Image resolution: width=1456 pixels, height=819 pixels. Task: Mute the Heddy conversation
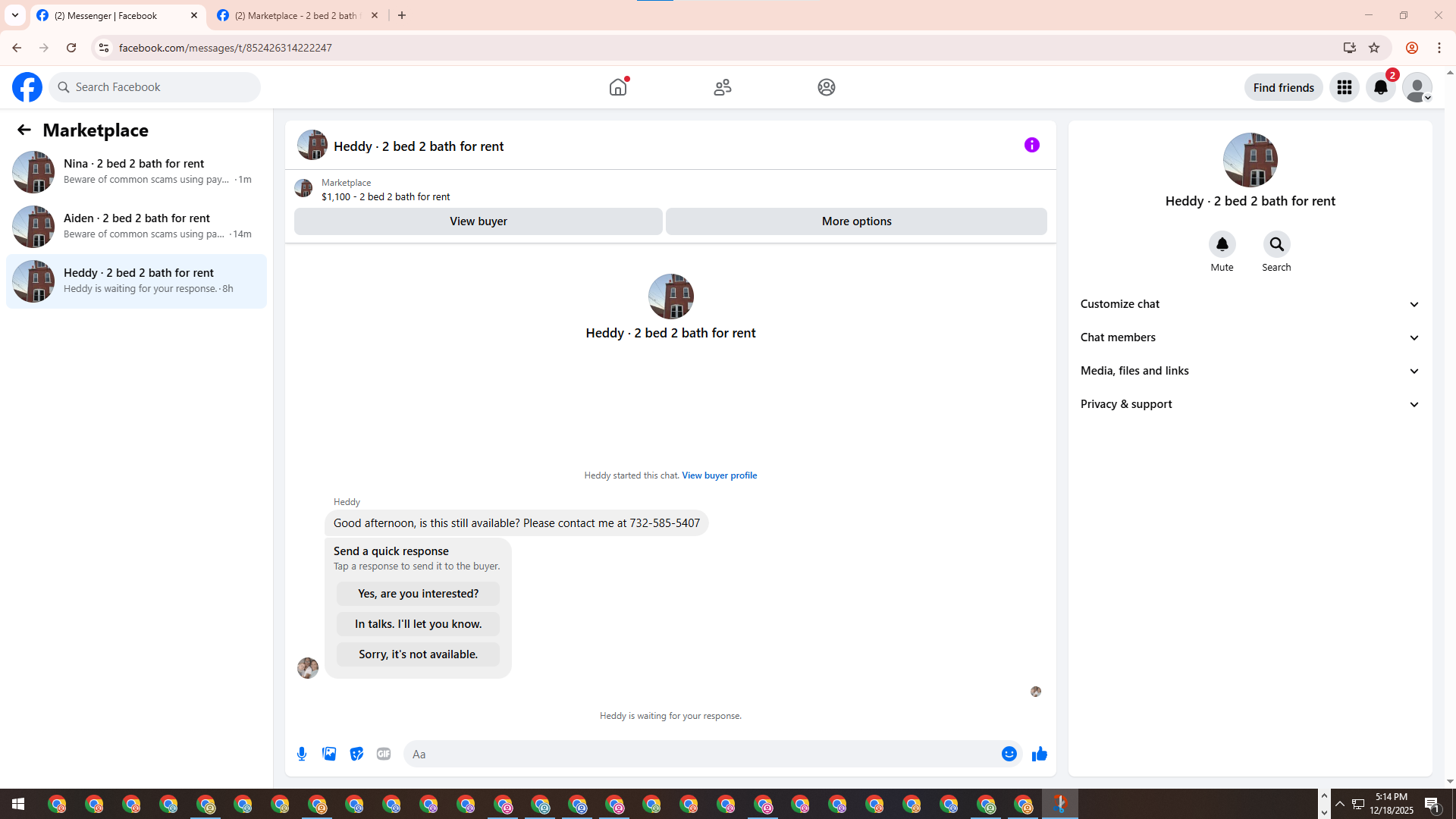[1222, 244]
